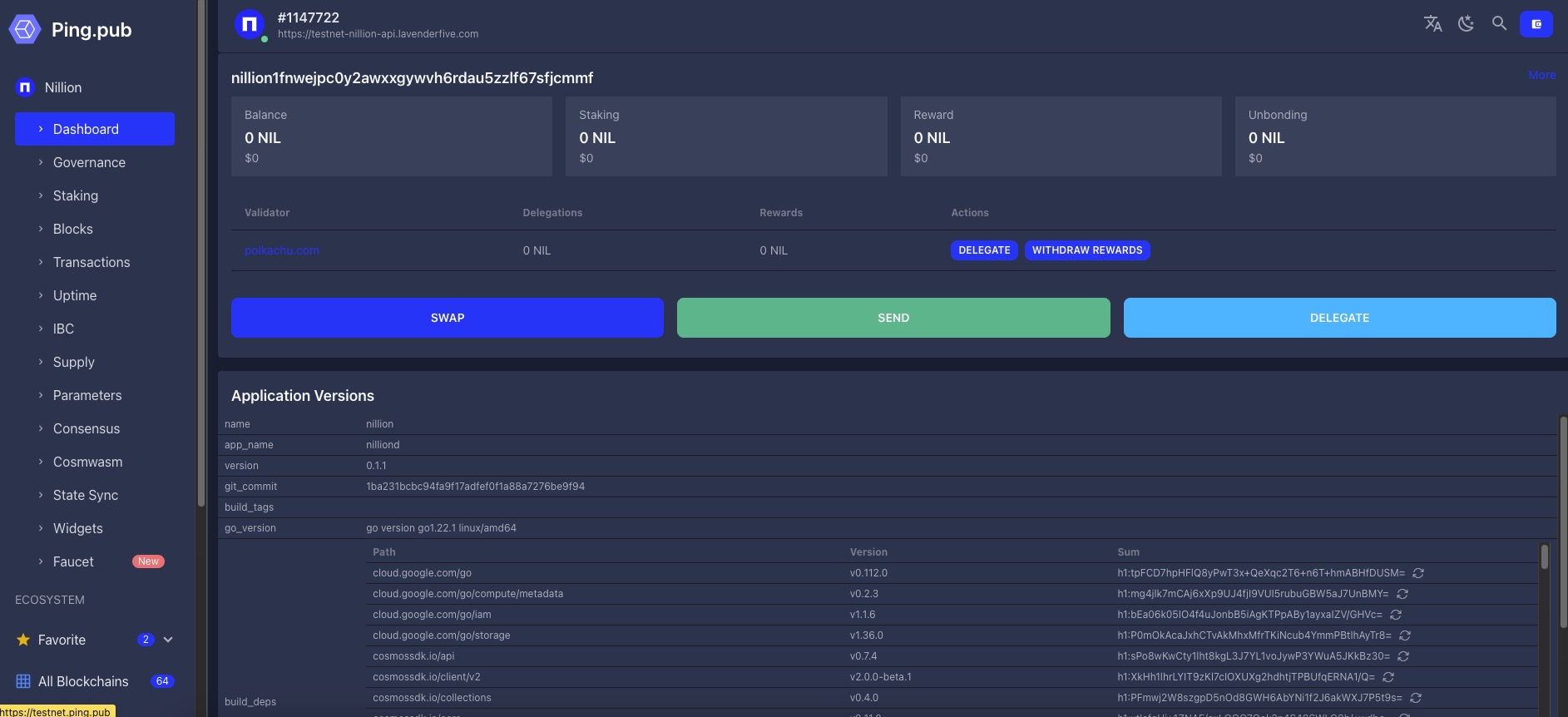Screen dimensions: 1568x717
Task: Click WITHDRAW REWARDS for polkachu.com
Action: [1086, 250]
